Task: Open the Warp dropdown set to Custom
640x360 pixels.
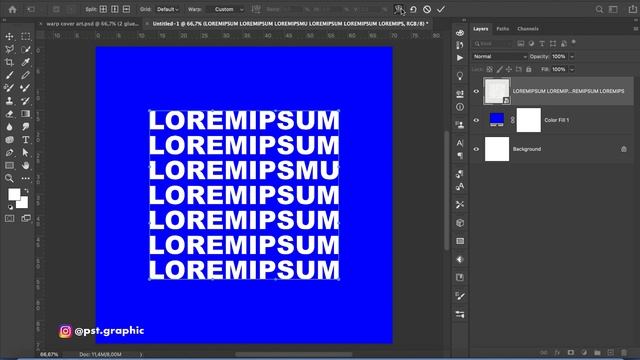Action: pos(227,9)
